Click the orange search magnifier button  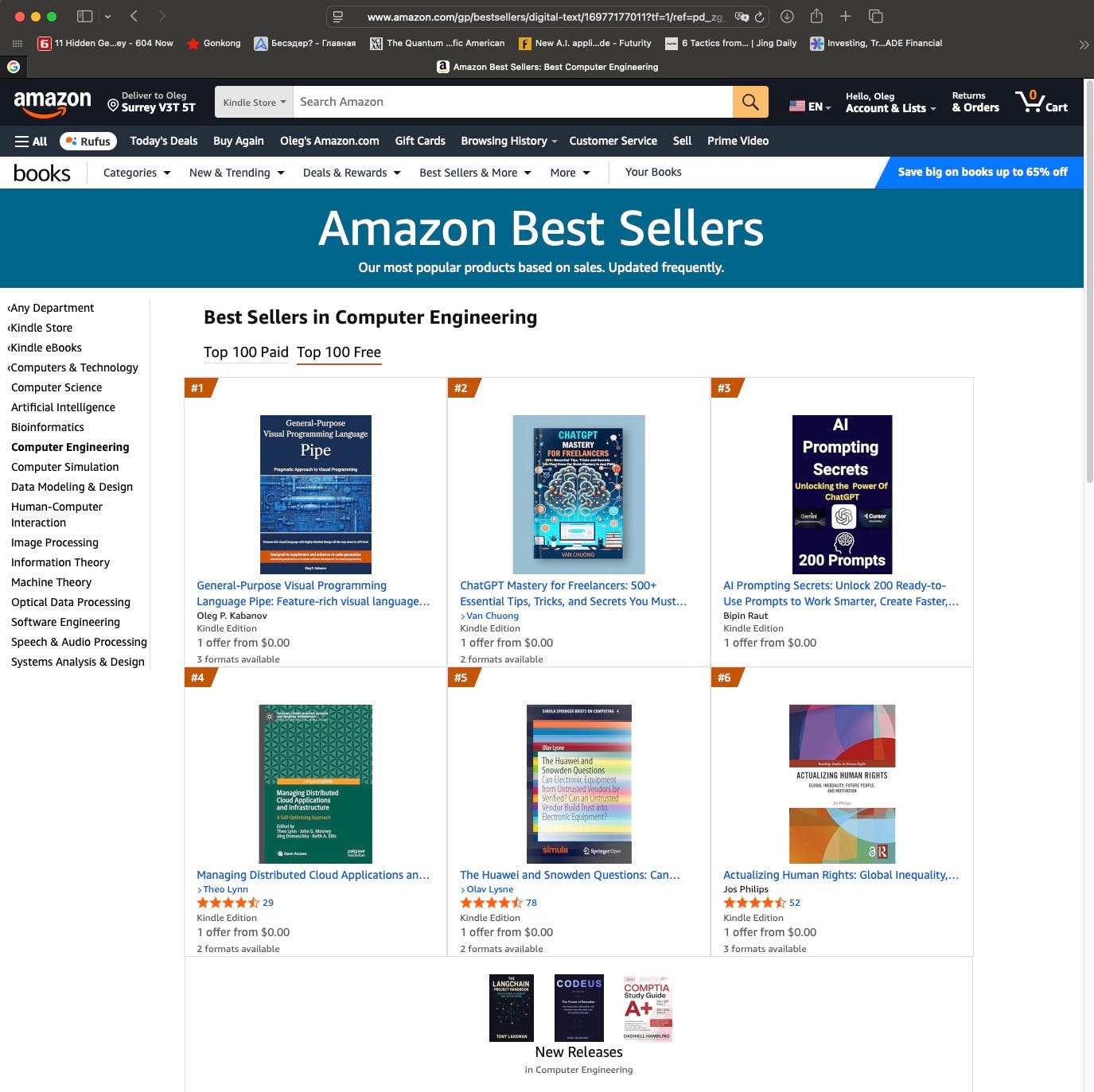click(750, 102)
